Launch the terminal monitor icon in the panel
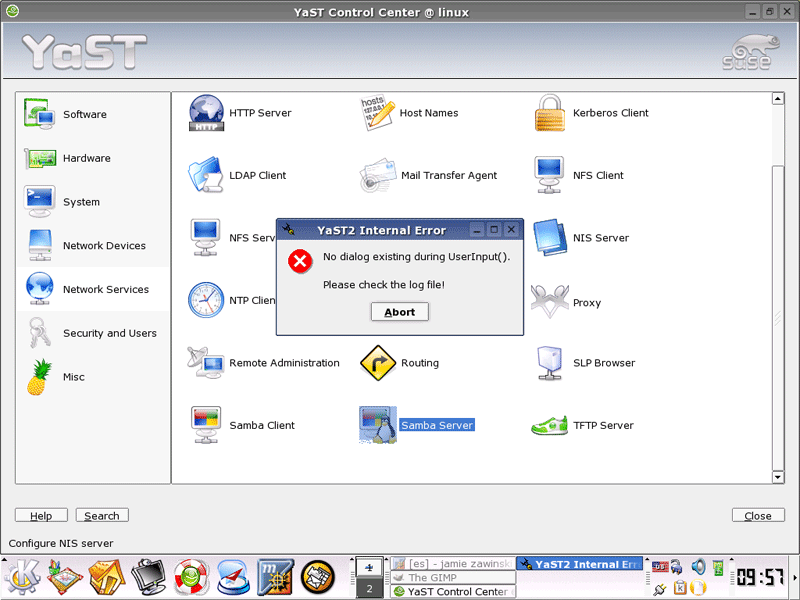 (149, 577)
